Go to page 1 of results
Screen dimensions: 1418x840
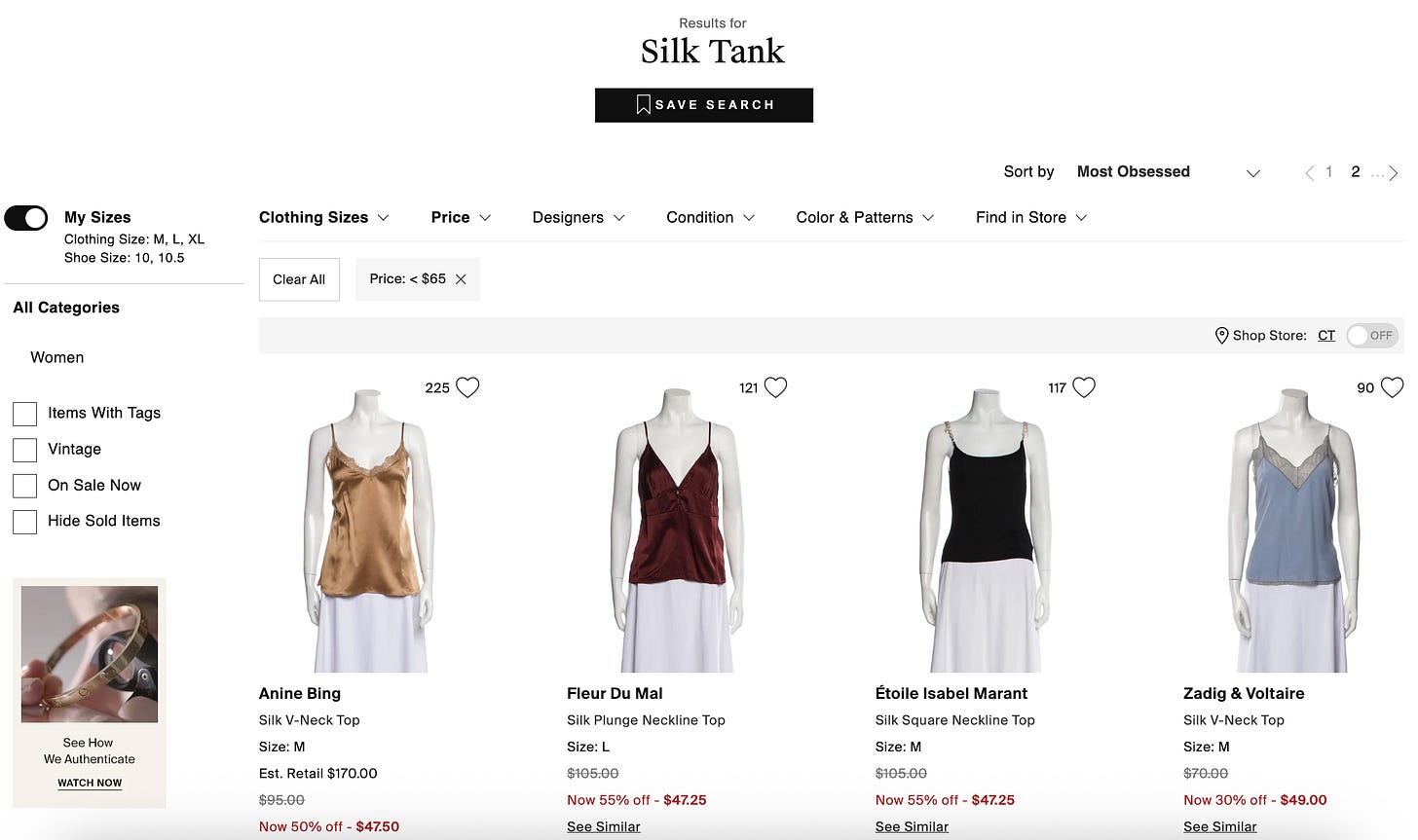1328,172
